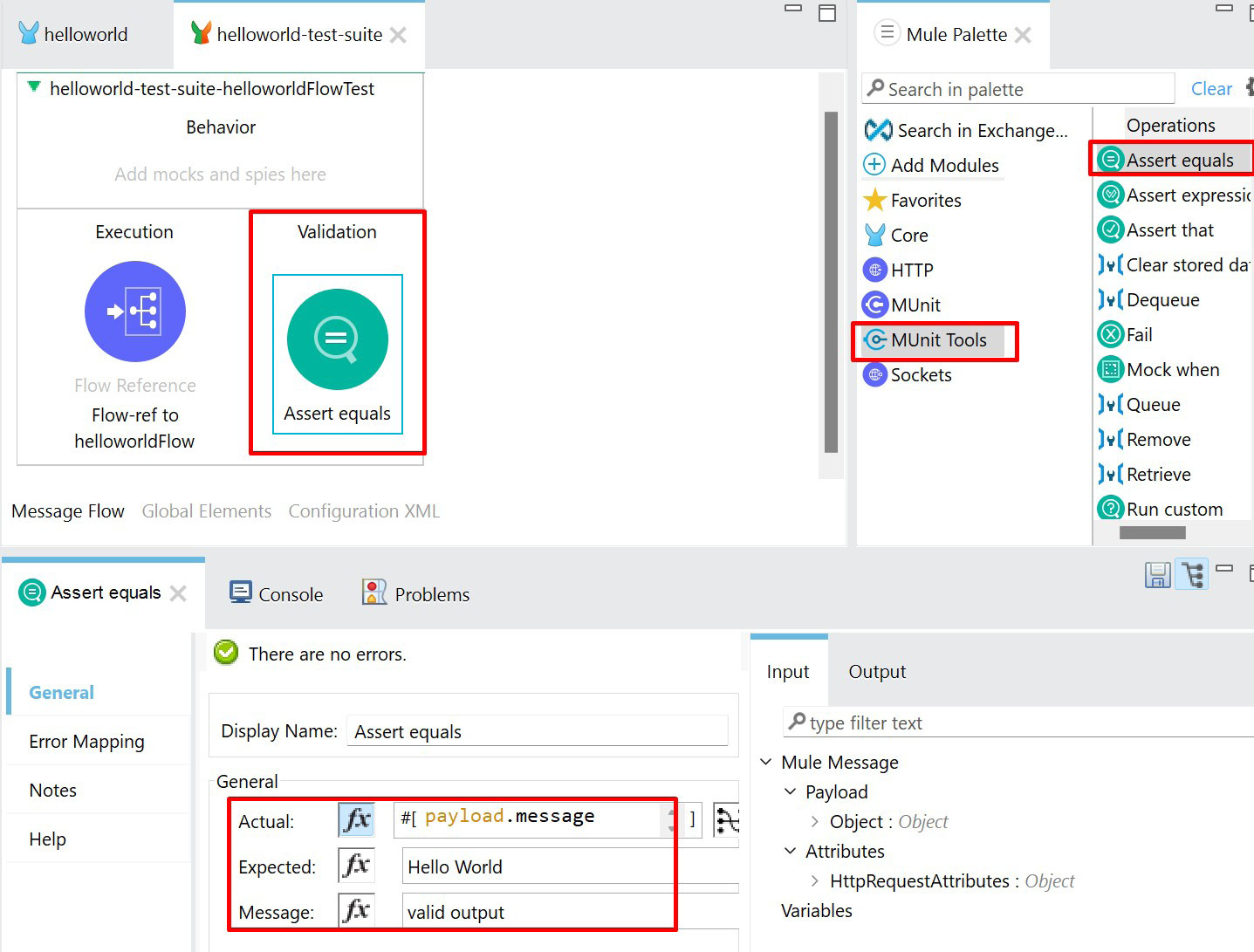Expand the HttpRequestAttributes node

pyautogui.click(x=814, y=881)
